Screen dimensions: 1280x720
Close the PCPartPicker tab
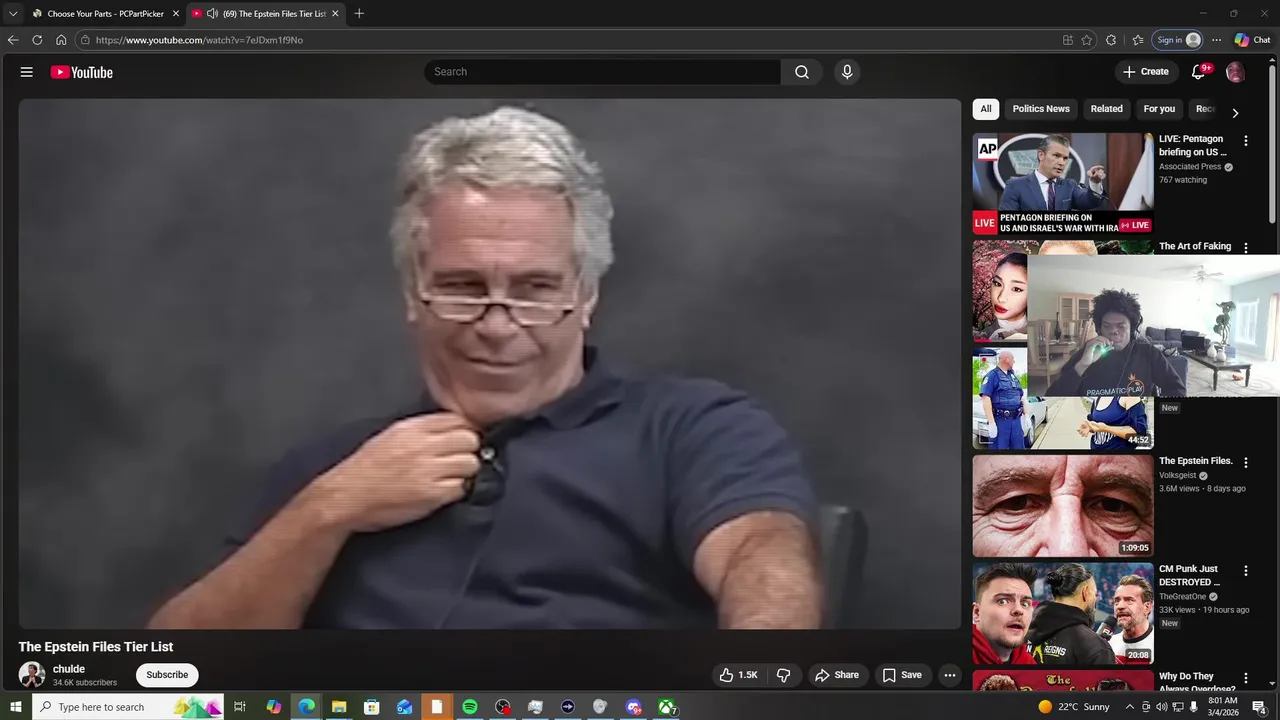point(176,14)
